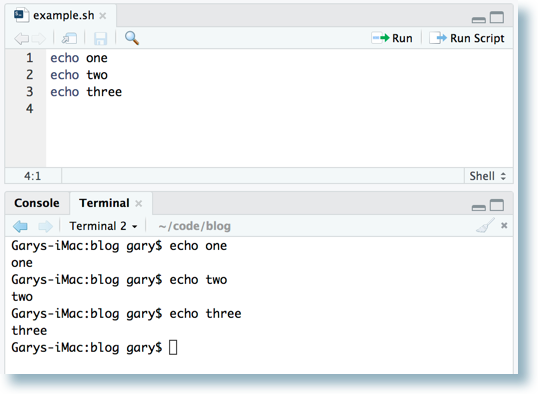Open find/replace with magnifying glass icon

pyautogui.click(x=132, y=38)
